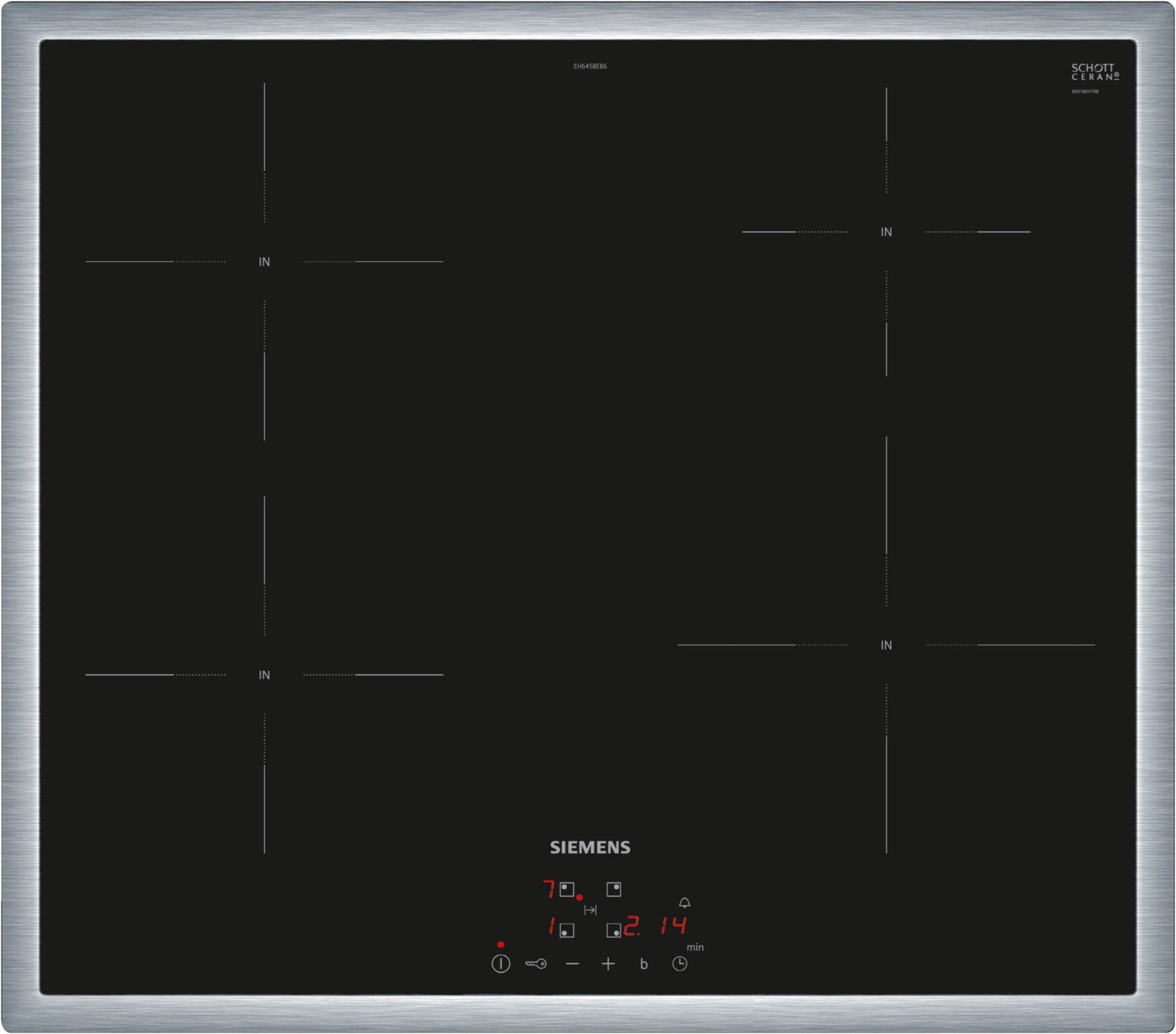Tap the red heat level 1 display

pos(551,926)
